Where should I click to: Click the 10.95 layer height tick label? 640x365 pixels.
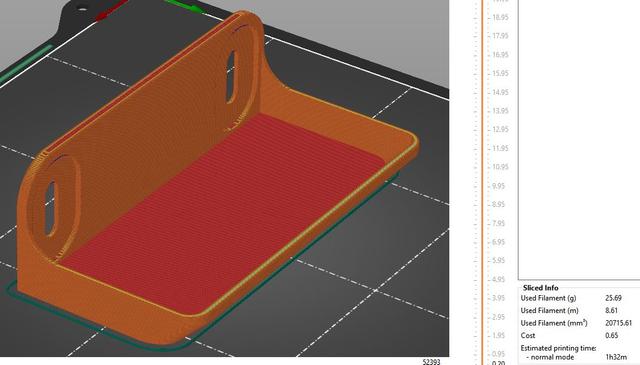coord(500,167)
